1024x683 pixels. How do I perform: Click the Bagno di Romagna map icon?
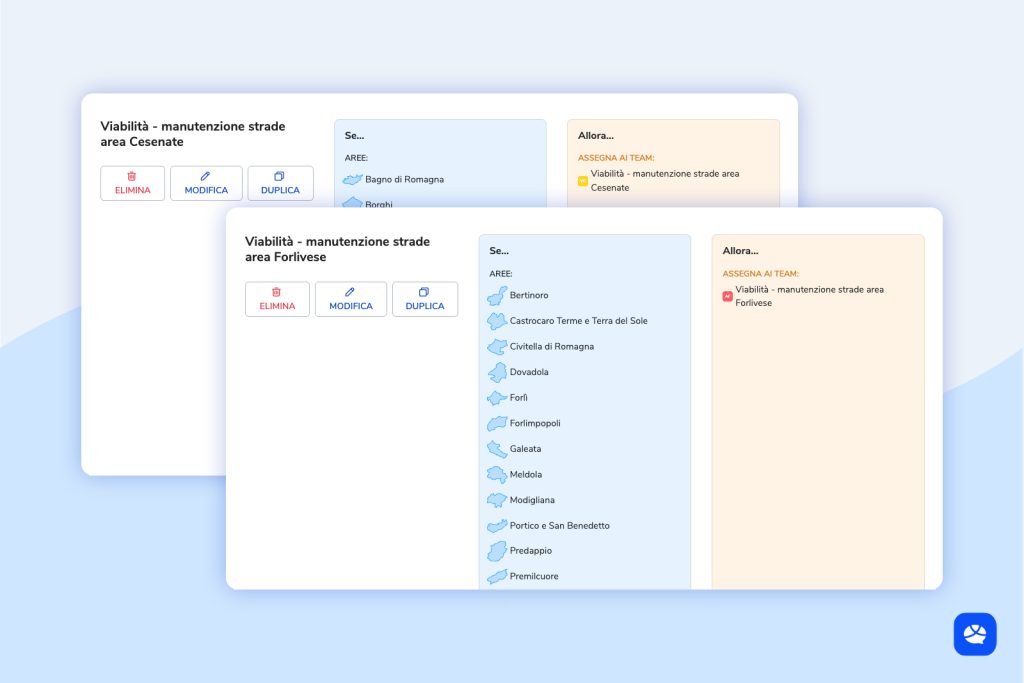tap(353, 180)
